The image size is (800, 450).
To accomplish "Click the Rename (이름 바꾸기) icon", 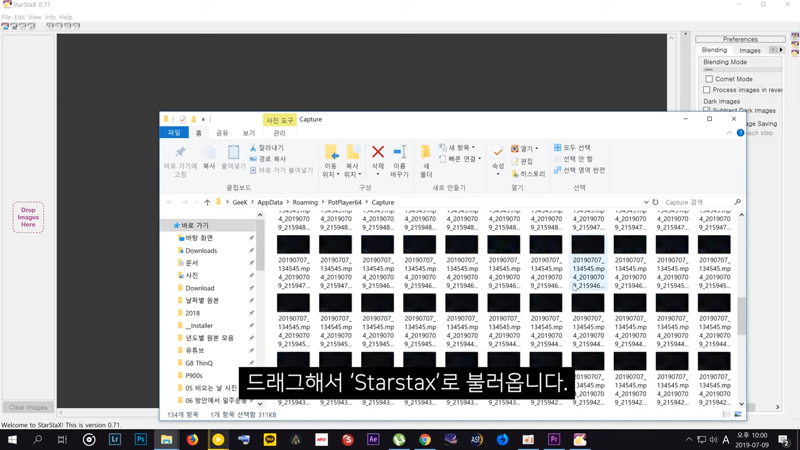I will [399, 152].
